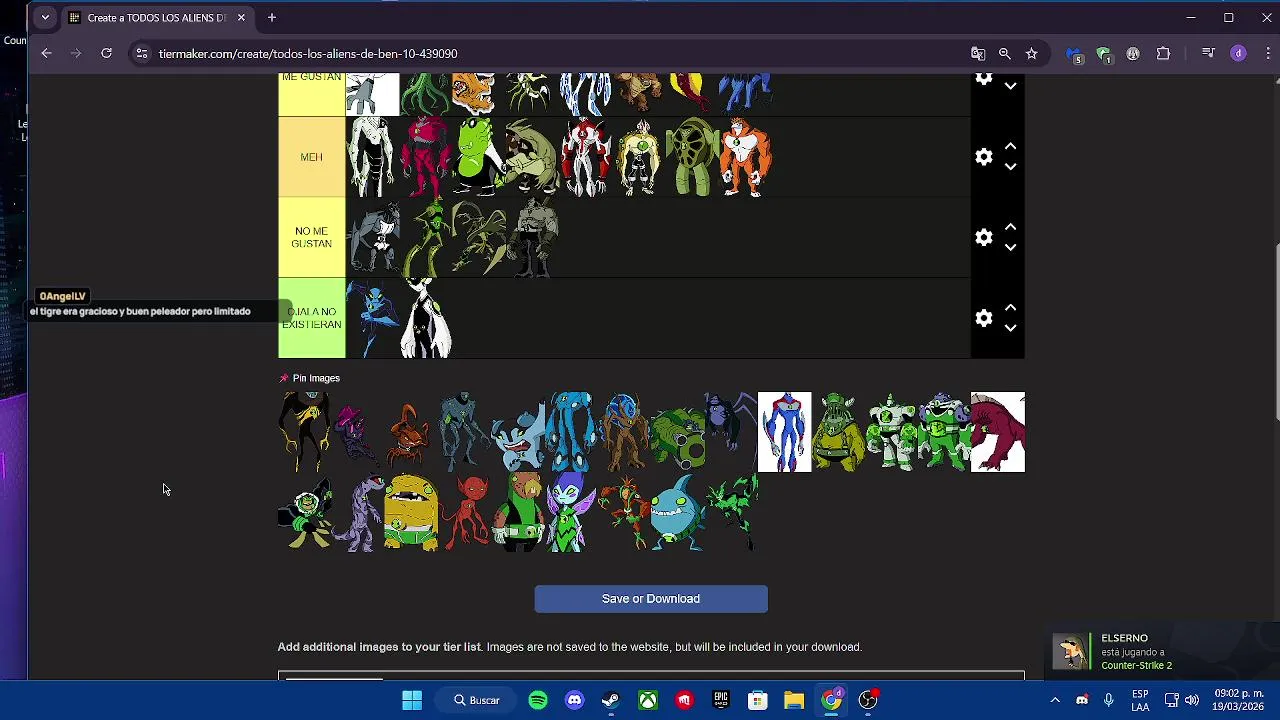Select the white alien in OJALA NO EXISTIERAN row
The height and width of the screenshot is (720, 1280).
coord(426,318)
